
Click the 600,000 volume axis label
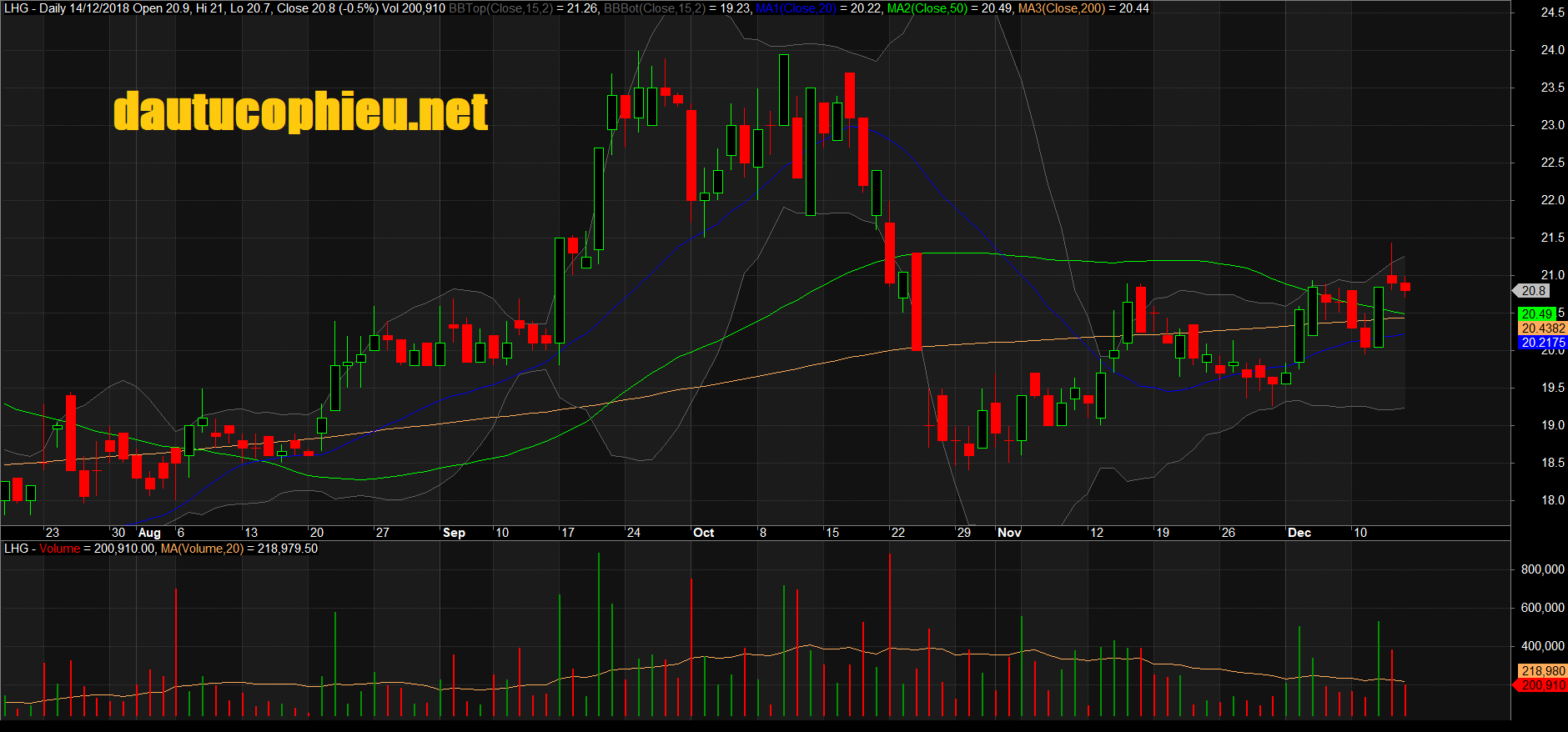click(1543, 608)
